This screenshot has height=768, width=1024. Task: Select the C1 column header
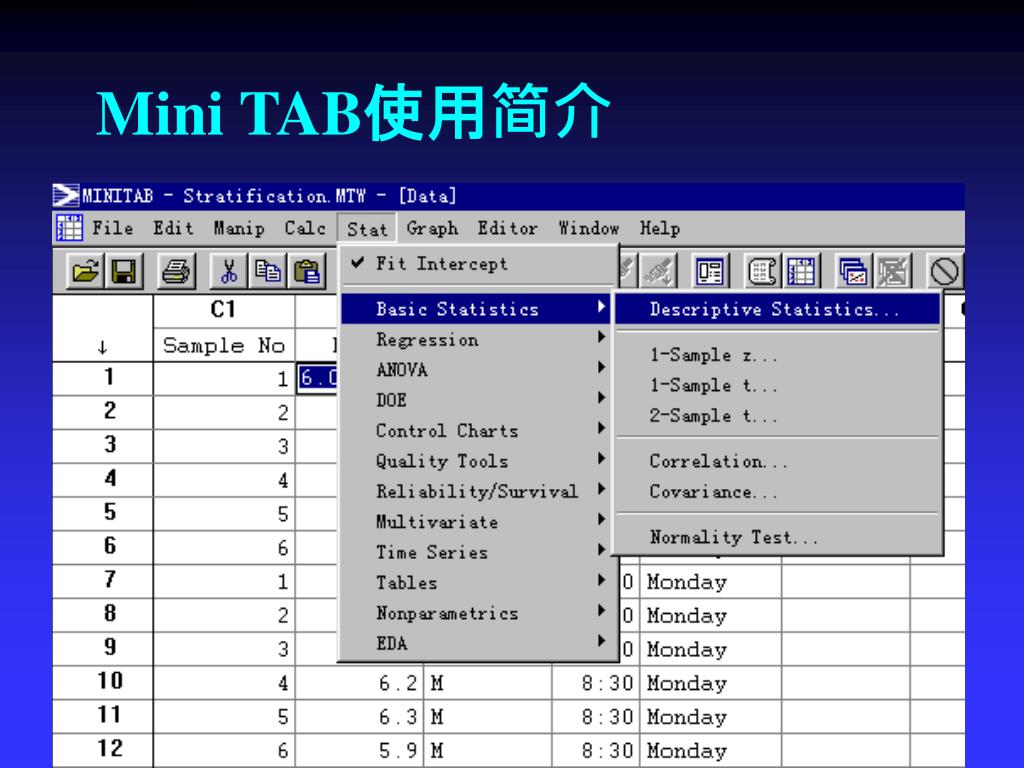224,310
